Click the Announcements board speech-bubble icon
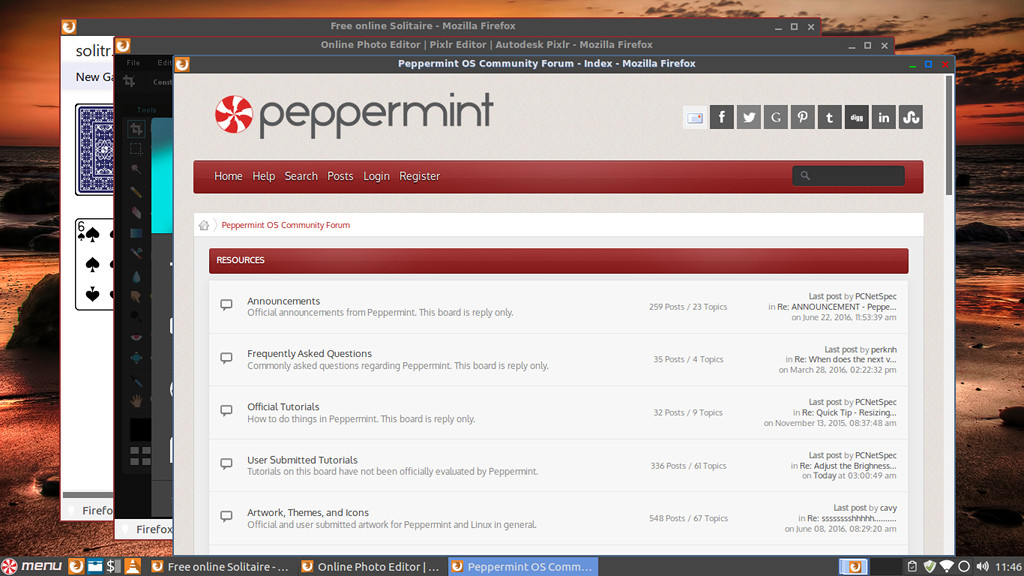The width and height of the screenshot is (1024, 576). point(226,305)
